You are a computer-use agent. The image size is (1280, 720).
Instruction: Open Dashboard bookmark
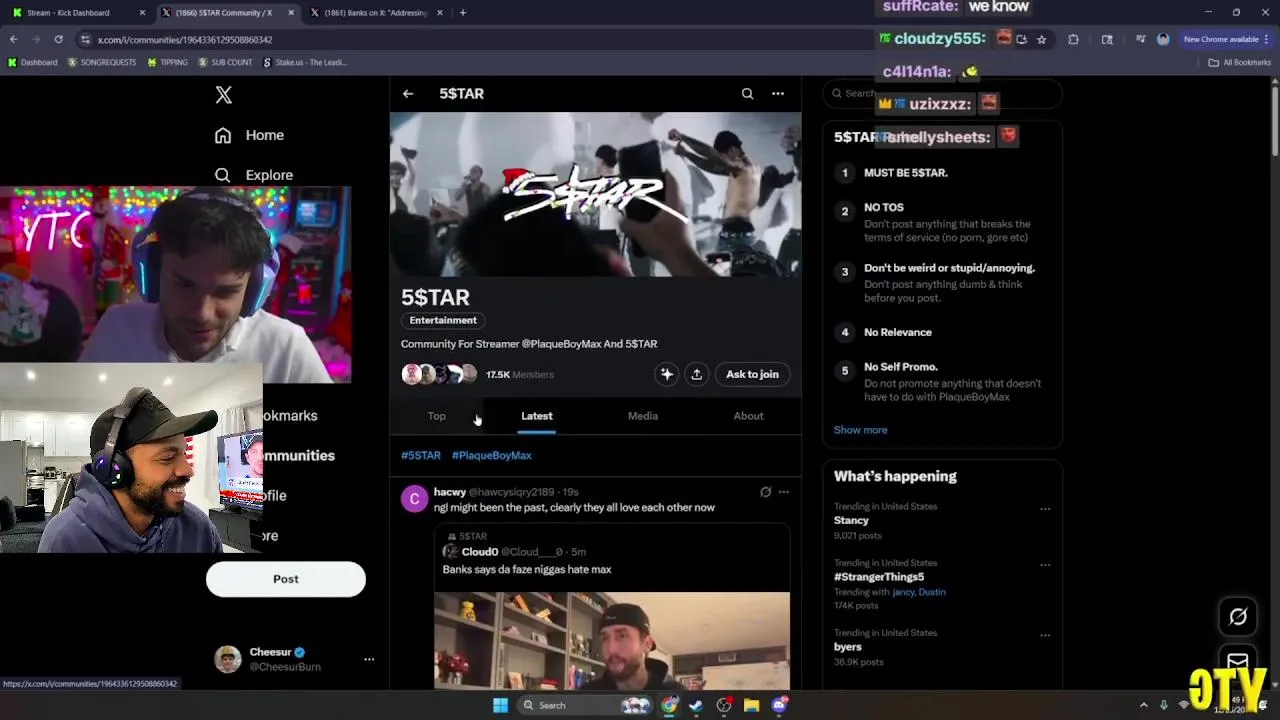tap(32, 62)
